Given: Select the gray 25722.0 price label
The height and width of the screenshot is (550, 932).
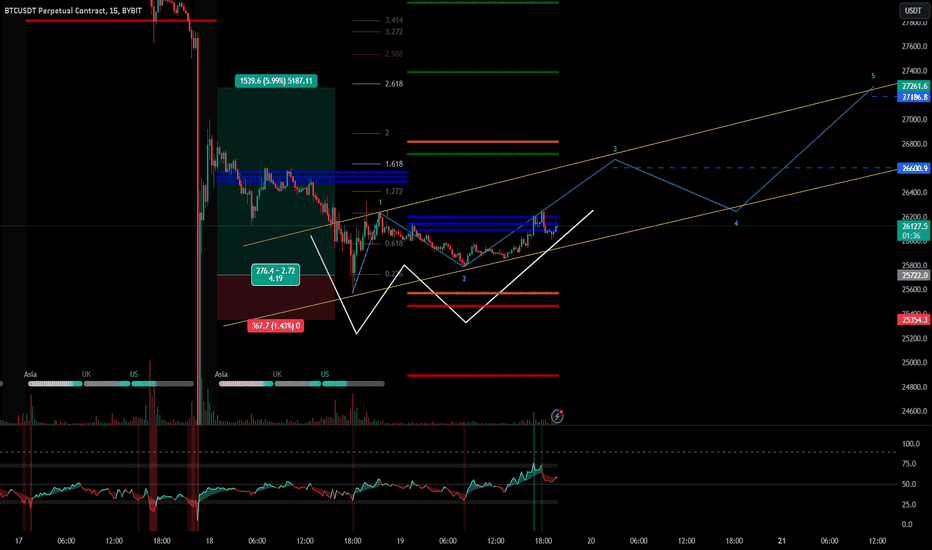Looking at the screenshot, I should [914, 275].
